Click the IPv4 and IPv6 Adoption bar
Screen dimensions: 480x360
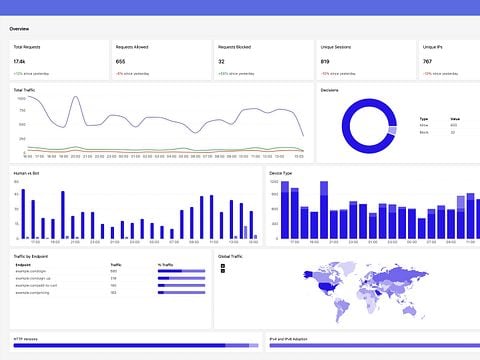point(375,346)
